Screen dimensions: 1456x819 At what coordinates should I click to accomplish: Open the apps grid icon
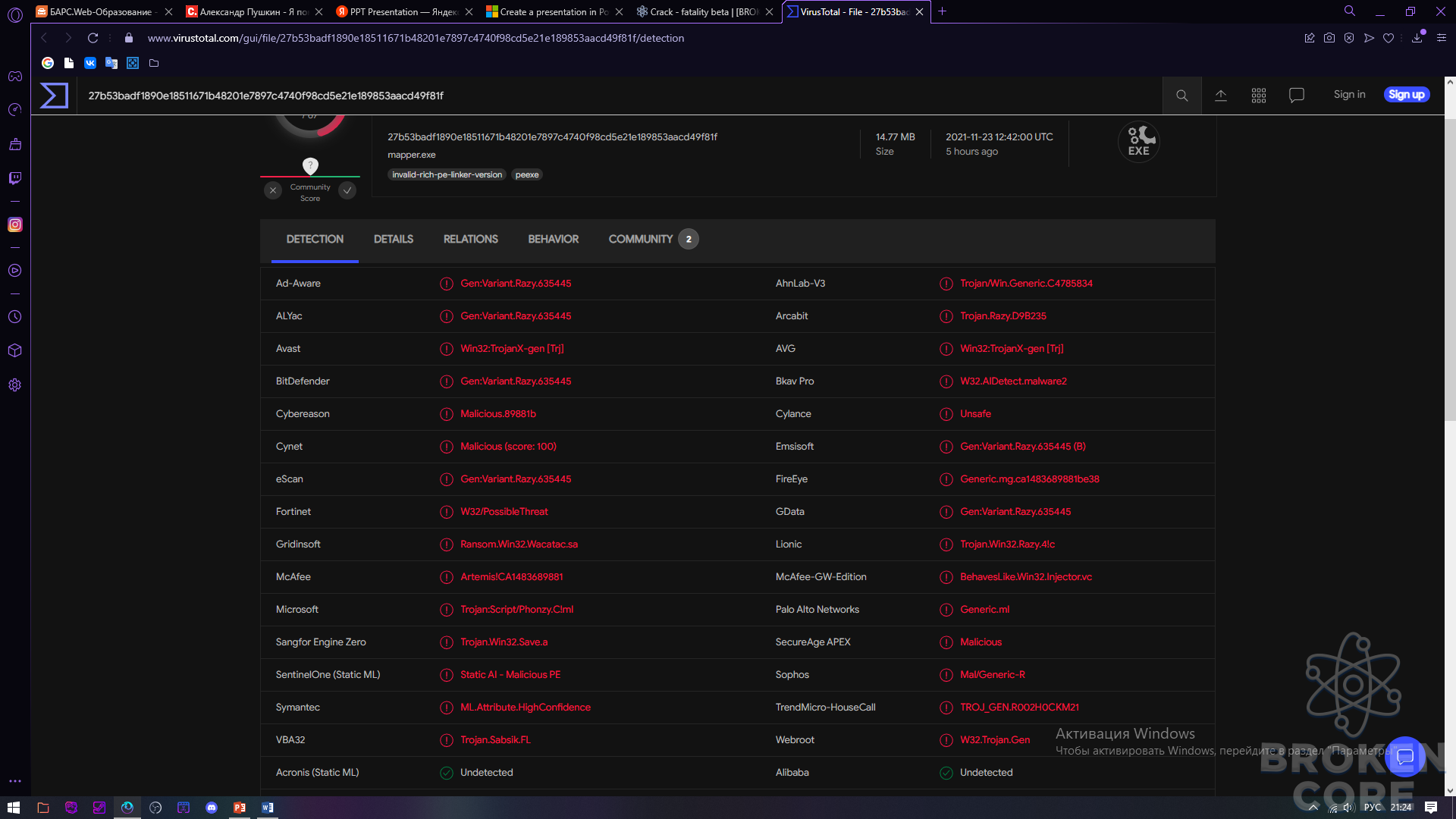pyautogui.click(x=1259, y=96)
